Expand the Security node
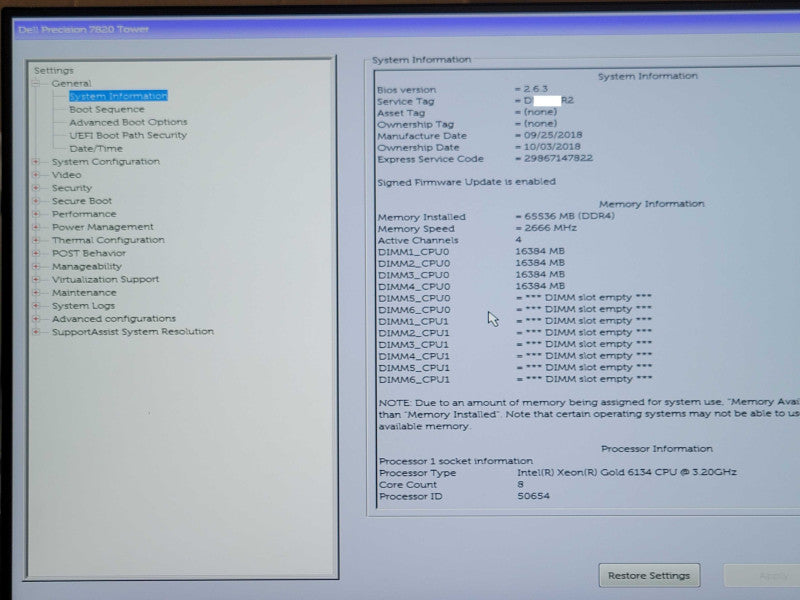The image size is (800, 600). pyautogui.click(x=36, y=188)
